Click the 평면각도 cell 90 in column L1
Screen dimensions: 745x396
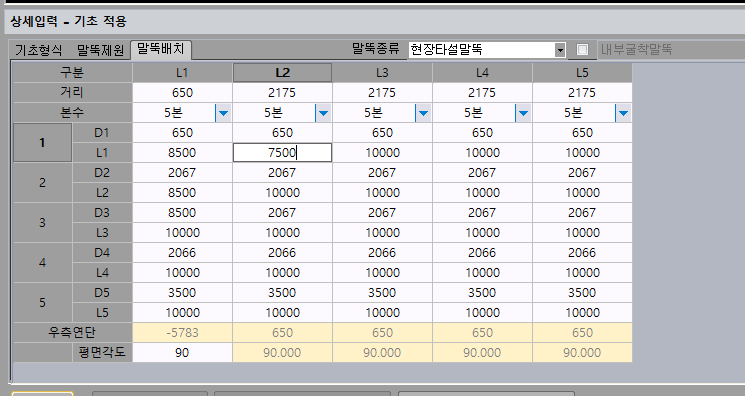(x=182, y=352)
